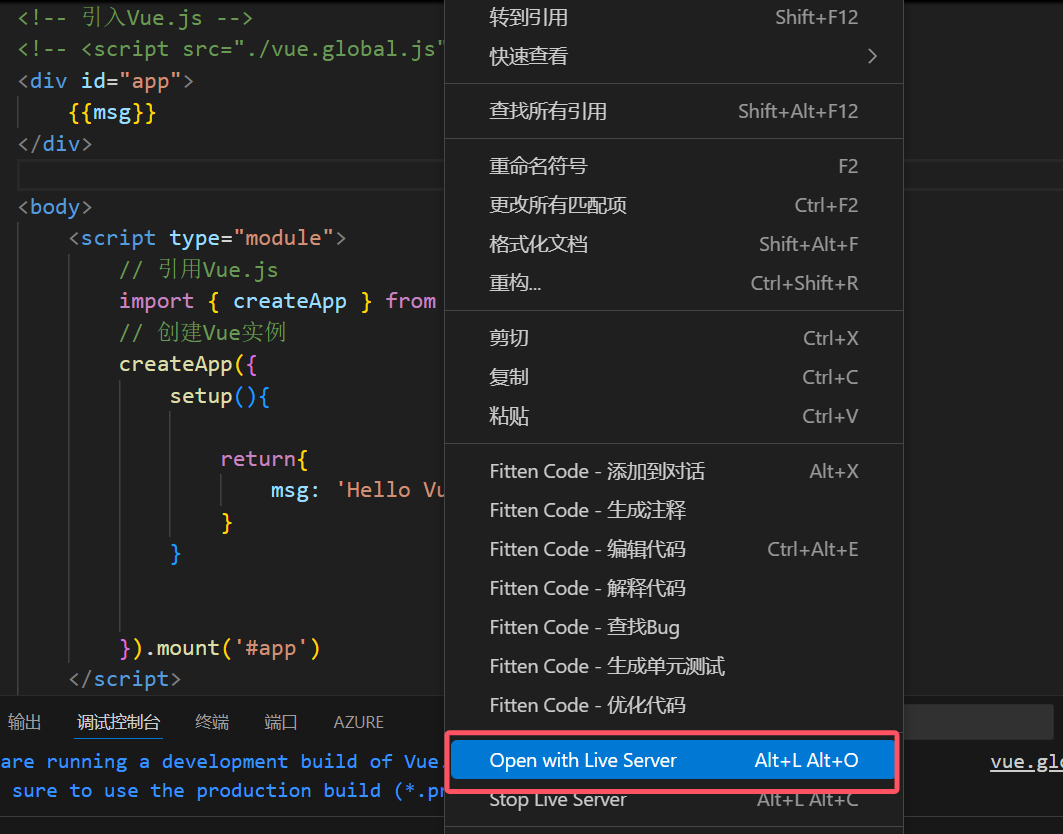
Task: Select Fitten Code - 解释代码
Action: pos(673,588)
